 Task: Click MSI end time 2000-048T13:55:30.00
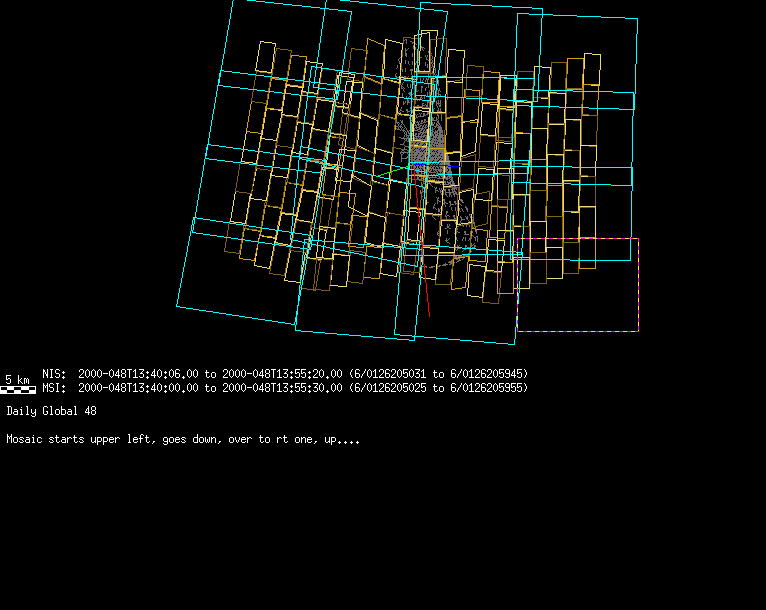282,388
